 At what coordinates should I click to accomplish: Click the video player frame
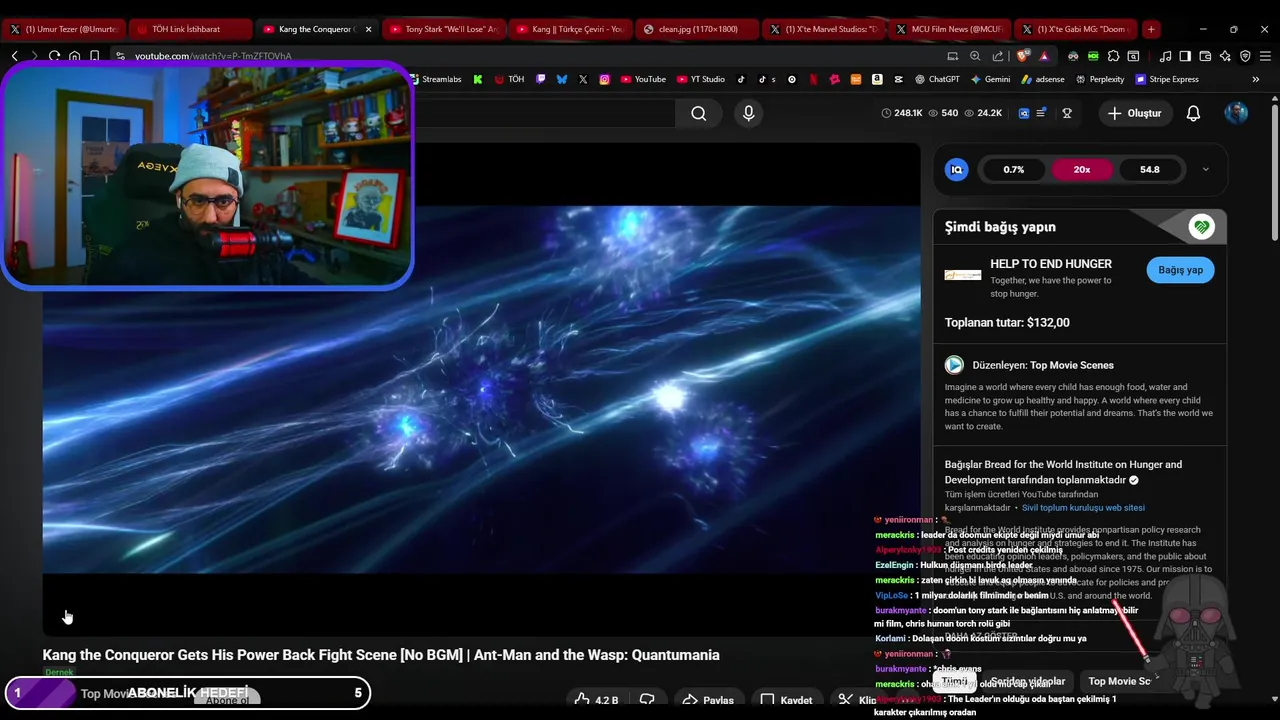481,389
